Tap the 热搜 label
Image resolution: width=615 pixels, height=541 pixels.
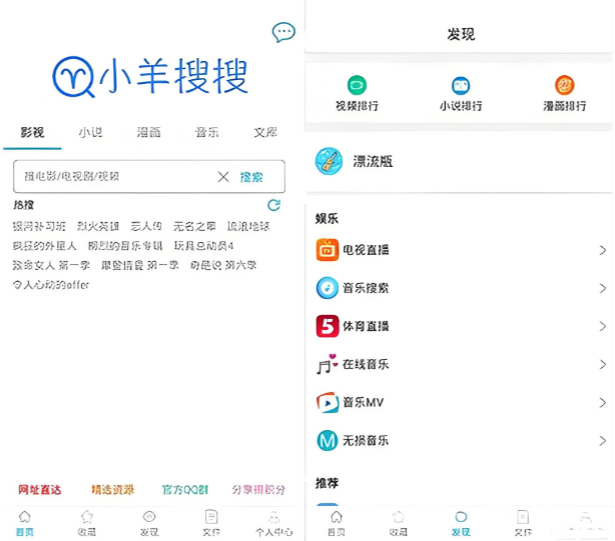24,205
